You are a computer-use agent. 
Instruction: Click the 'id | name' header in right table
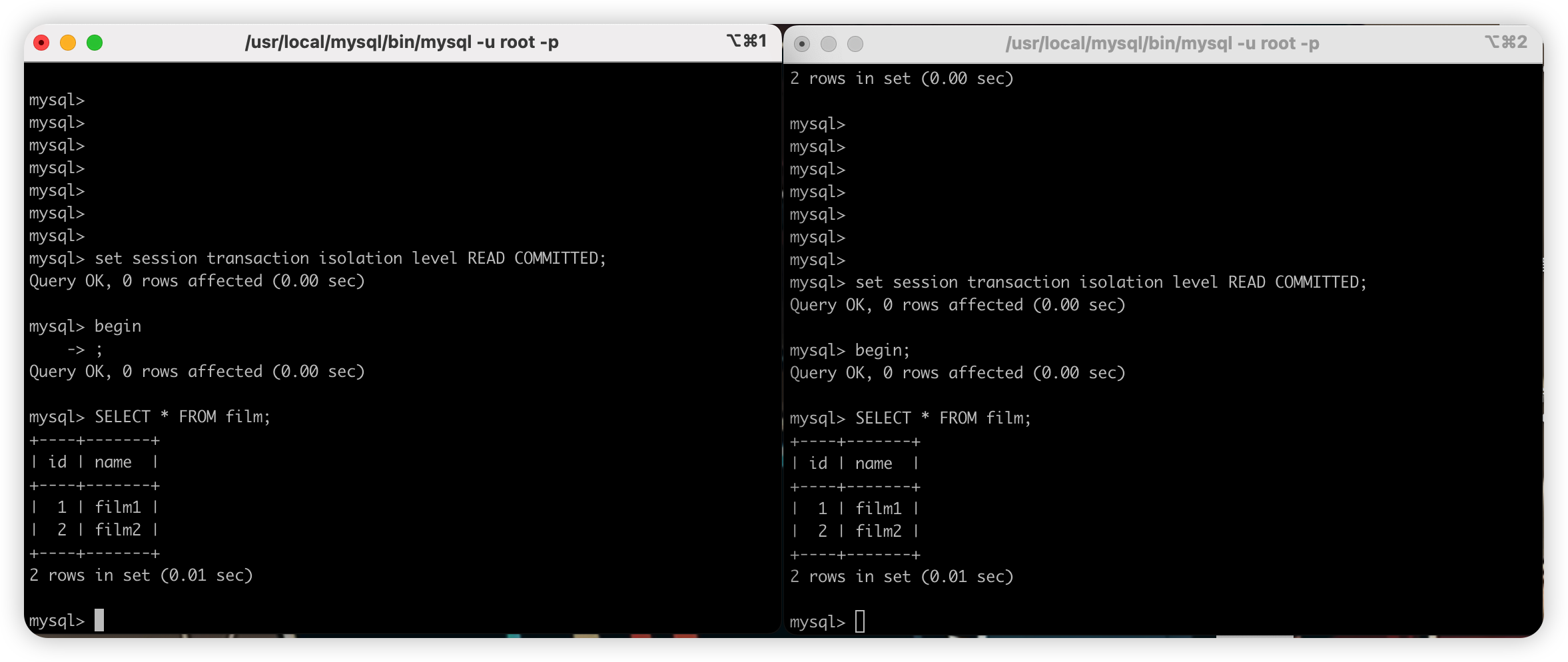click(855, 464)
